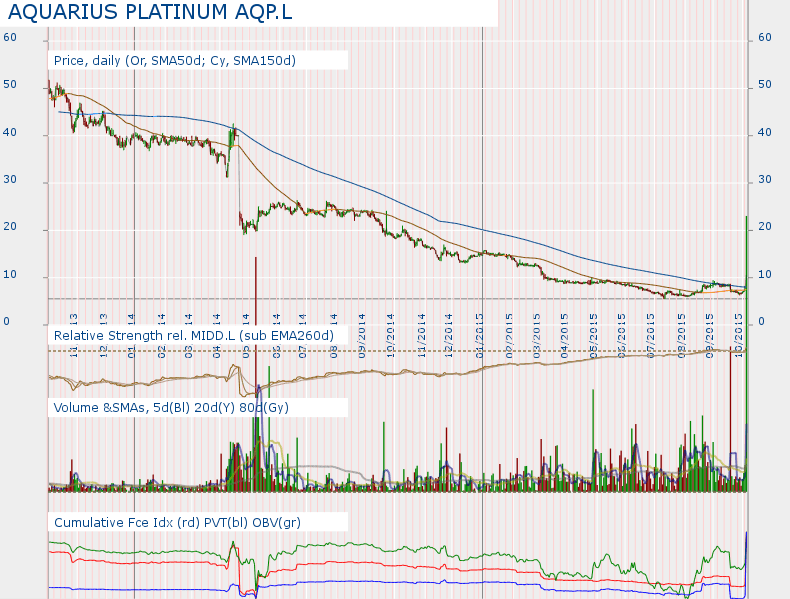The height and width of the screenshot is (599, 790).
Task: Select the 'Volume &SMAs, 5d(Bl) 20d(Y) 80d(Gy)' label
Action: click(171, 408)
